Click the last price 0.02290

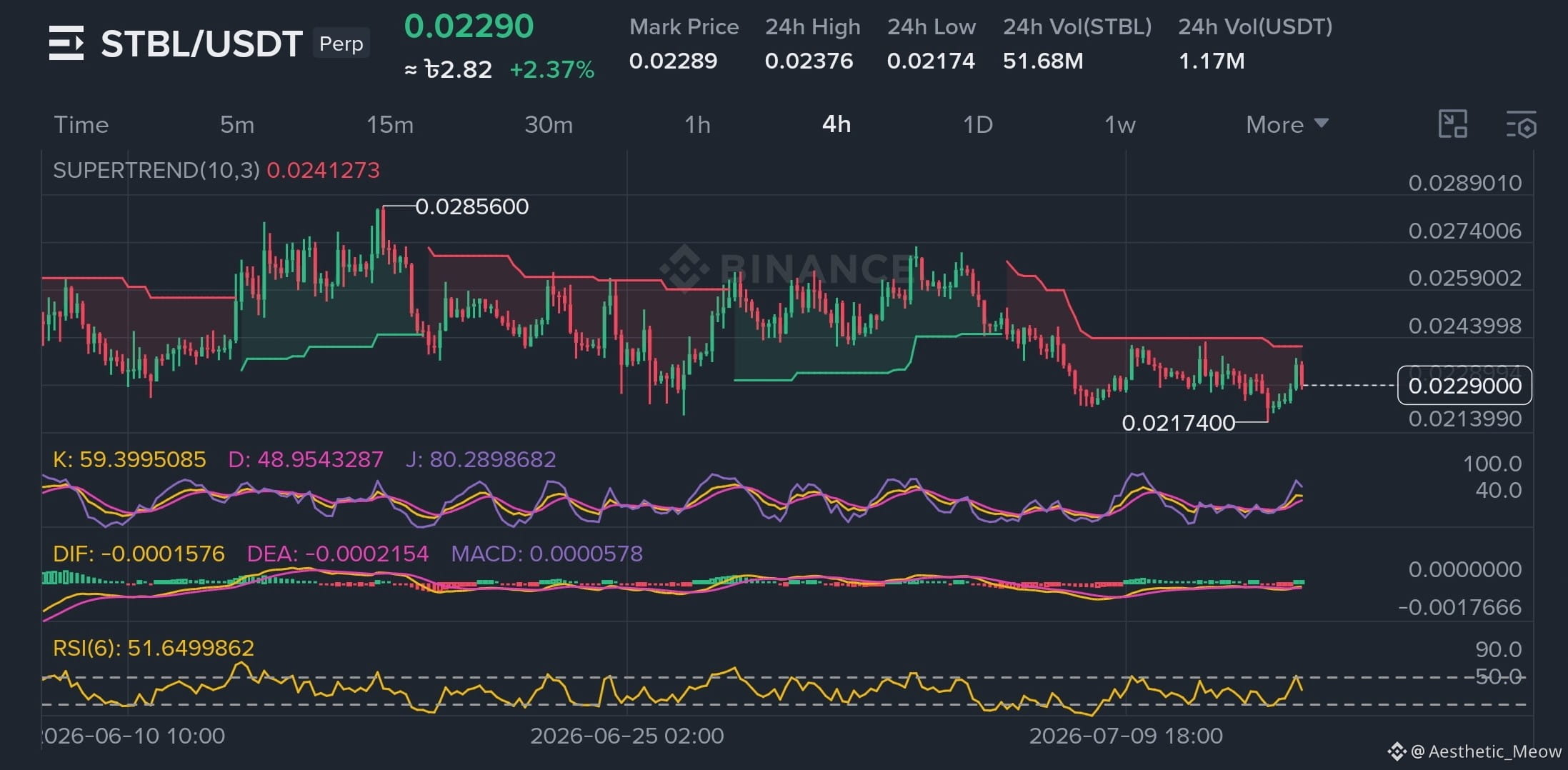tap(469, 26)
